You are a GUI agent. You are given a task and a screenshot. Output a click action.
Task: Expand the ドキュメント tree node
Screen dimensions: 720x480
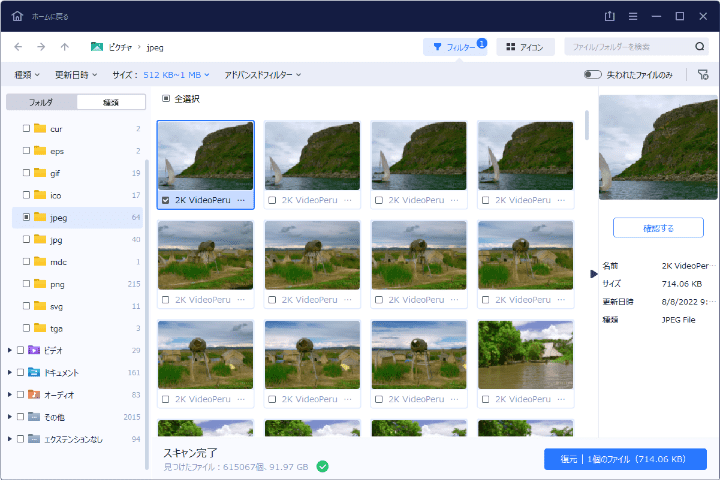tap(10, 372)
